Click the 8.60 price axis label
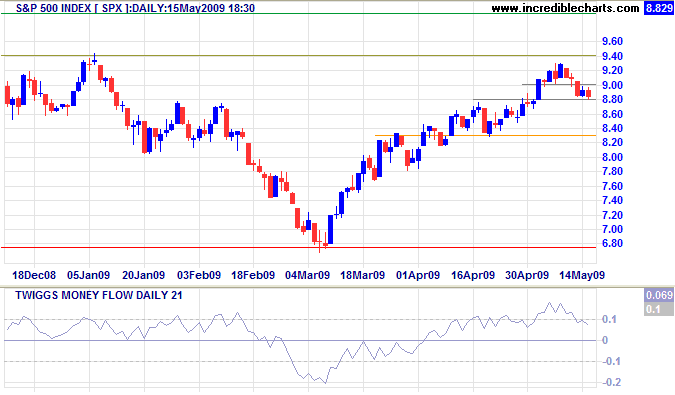The width and height of the screenshot is (675, 395). (x=612, y=114)
